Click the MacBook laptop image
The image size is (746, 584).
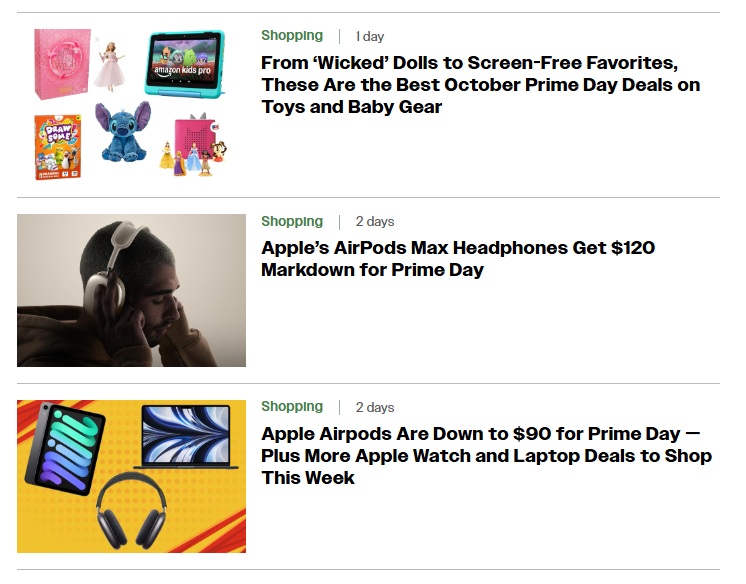pos(186,437)
